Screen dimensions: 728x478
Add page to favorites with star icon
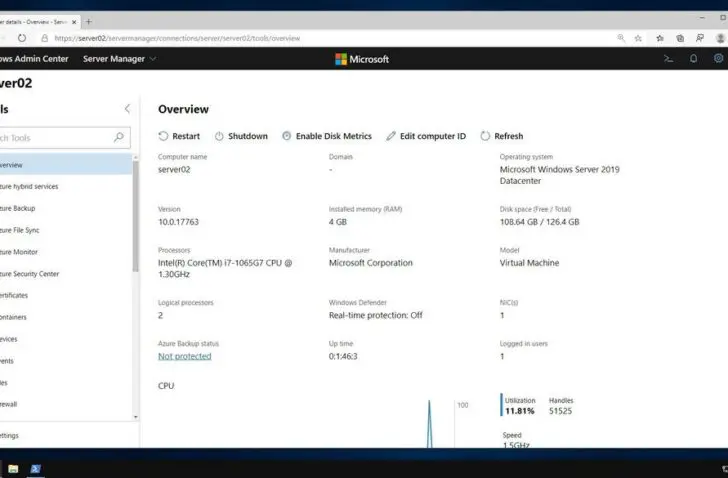point(638,38)
